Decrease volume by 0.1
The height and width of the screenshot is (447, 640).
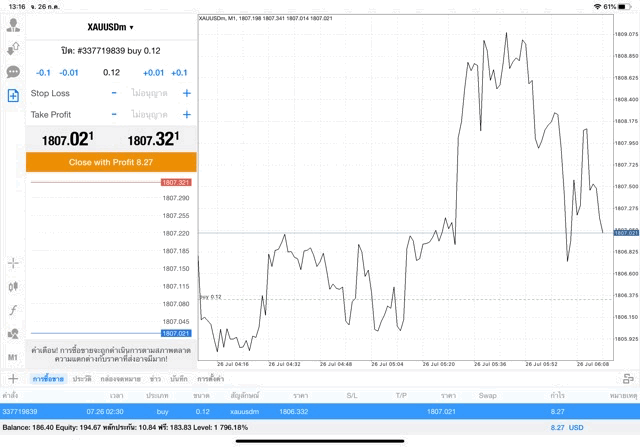tap(43, 72)
